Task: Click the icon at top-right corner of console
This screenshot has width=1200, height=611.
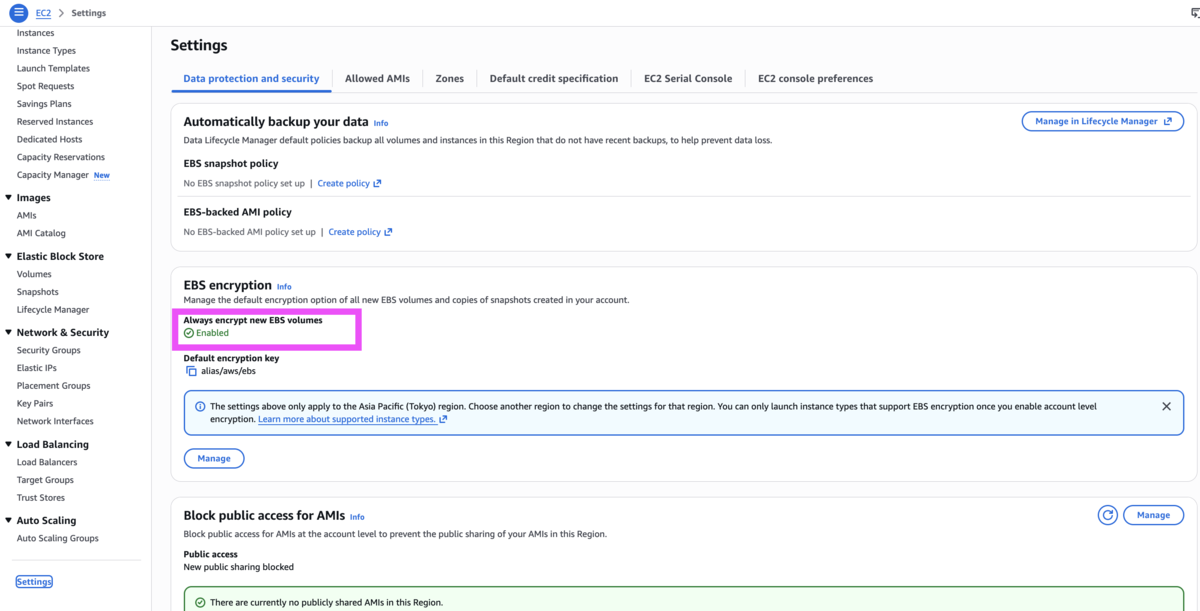Action: click(1194, 13)
